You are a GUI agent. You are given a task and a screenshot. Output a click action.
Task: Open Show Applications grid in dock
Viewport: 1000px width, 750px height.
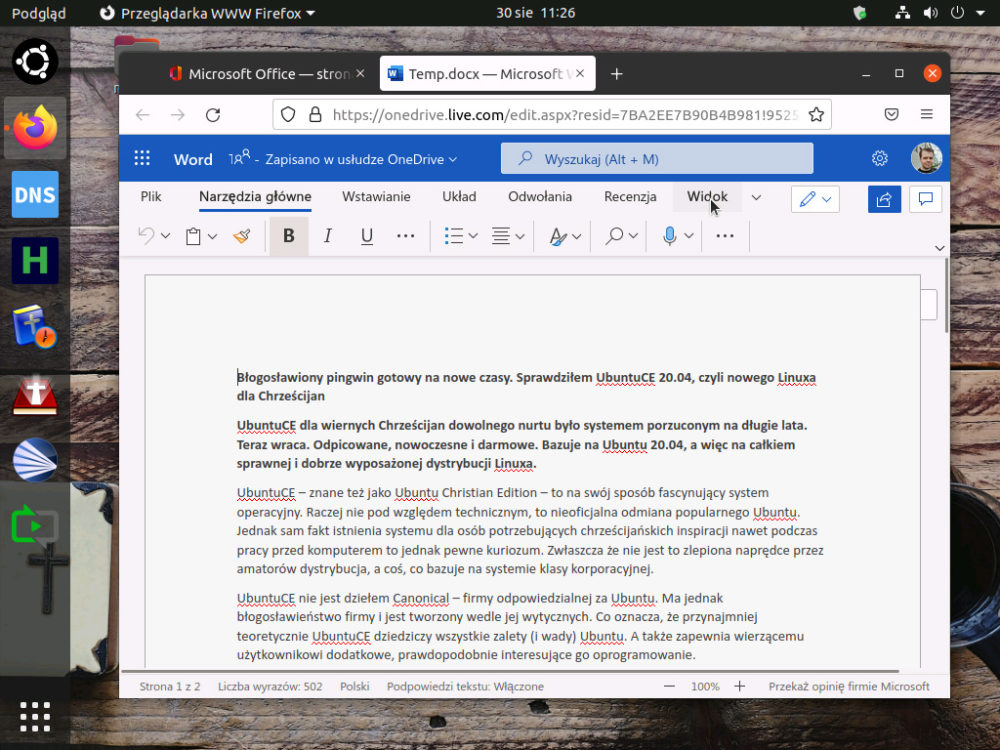click(34, 717)
